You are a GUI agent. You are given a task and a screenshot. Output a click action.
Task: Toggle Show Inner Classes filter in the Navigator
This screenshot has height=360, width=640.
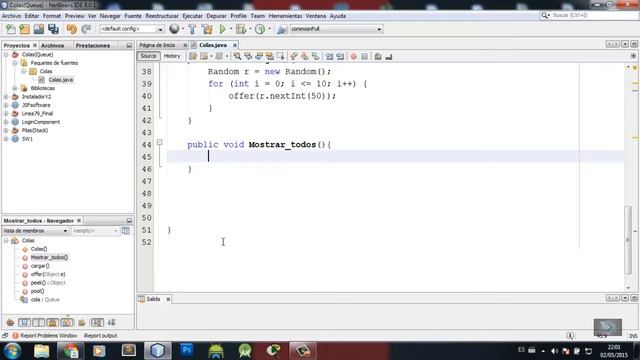[67, 323]
